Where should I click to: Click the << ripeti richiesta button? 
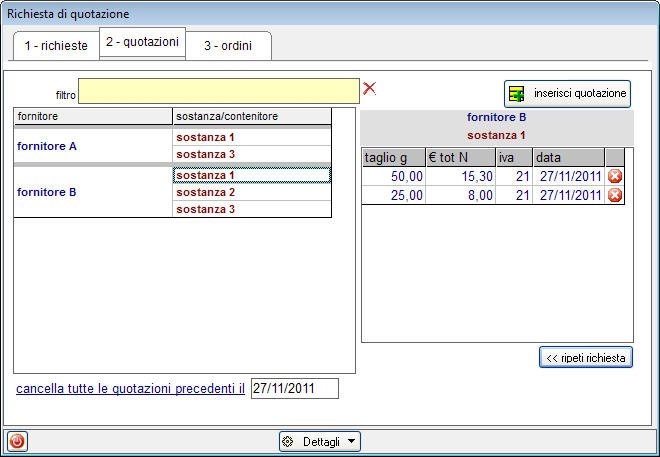[x=586, y=357]
